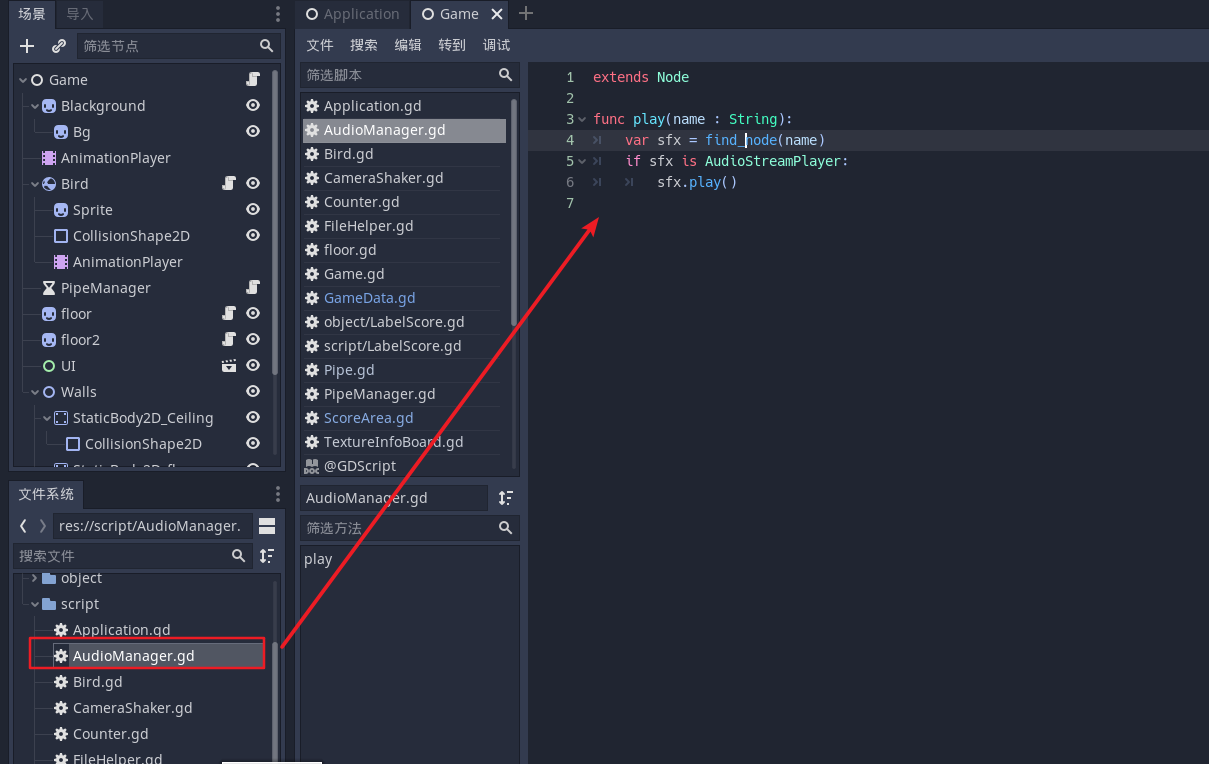1209x764 pixels.
Task: Click the script icon next to the Game node
Action: 253,79
